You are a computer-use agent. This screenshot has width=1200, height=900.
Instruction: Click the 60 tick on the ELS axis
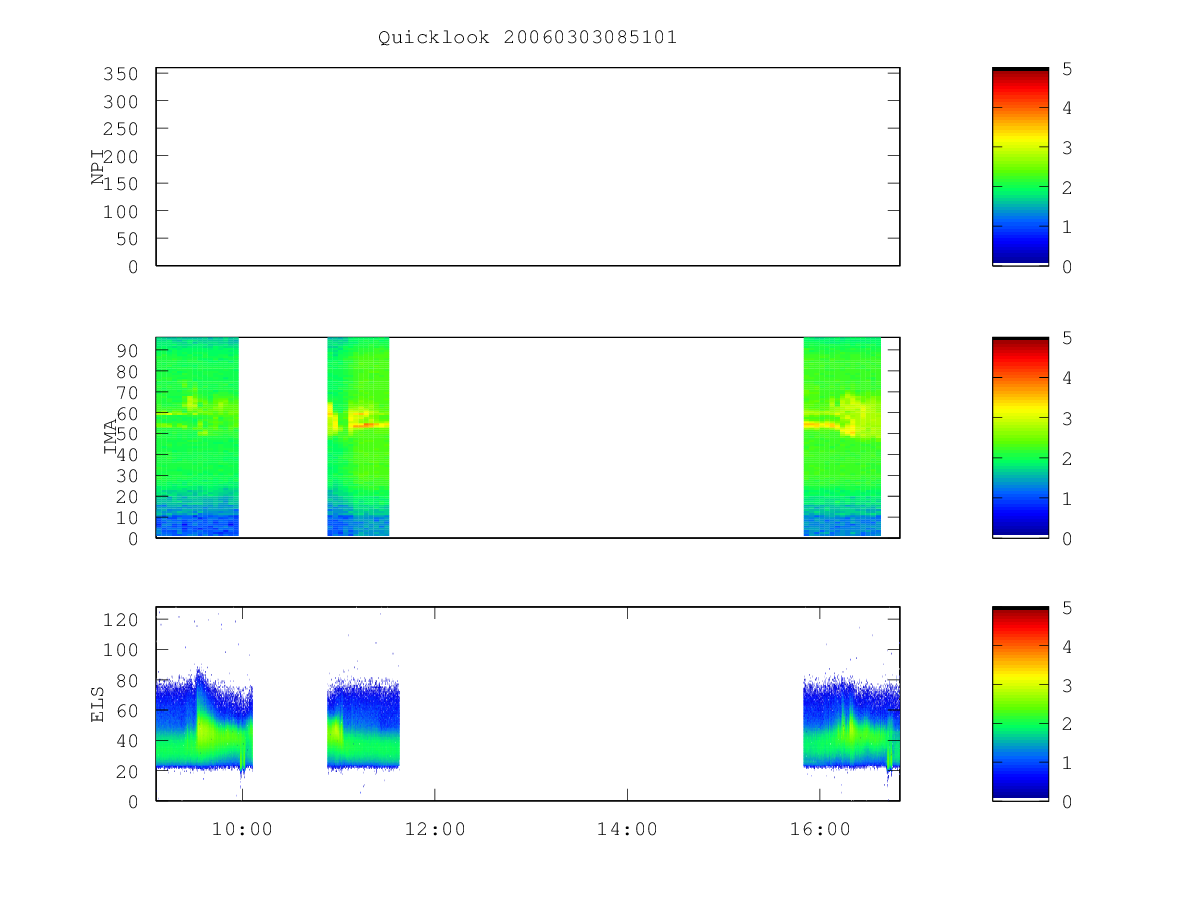(x=128, y=711)
